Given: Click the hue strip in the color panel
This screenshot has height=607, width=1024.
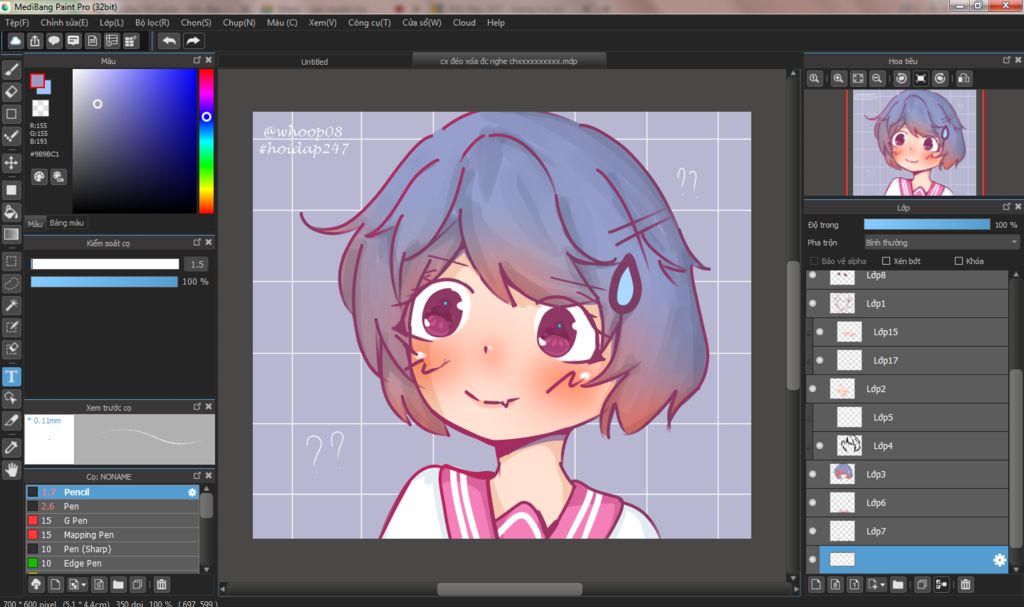Looking at the screenshot, I should click(206, 141).
